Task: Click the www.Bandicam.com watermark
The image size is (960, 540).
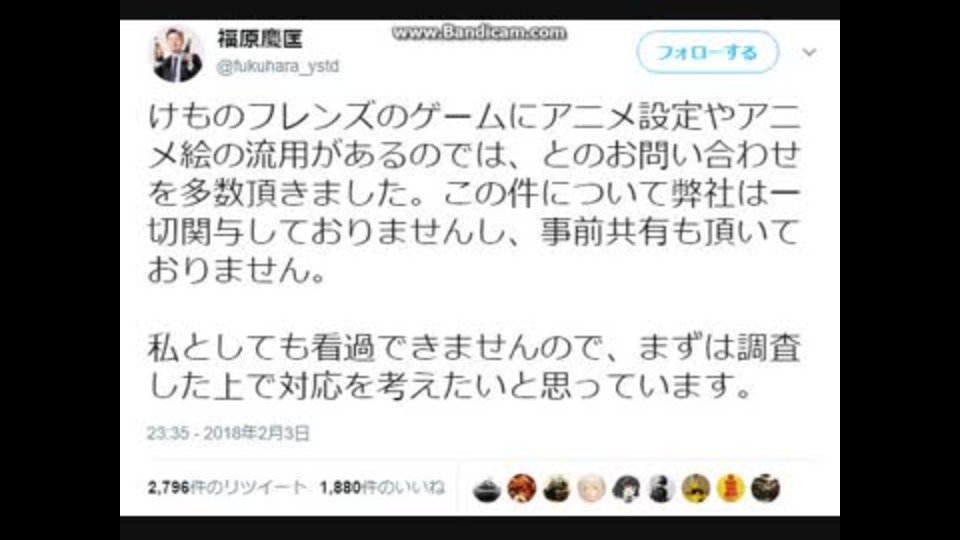Action: (479, 32)
